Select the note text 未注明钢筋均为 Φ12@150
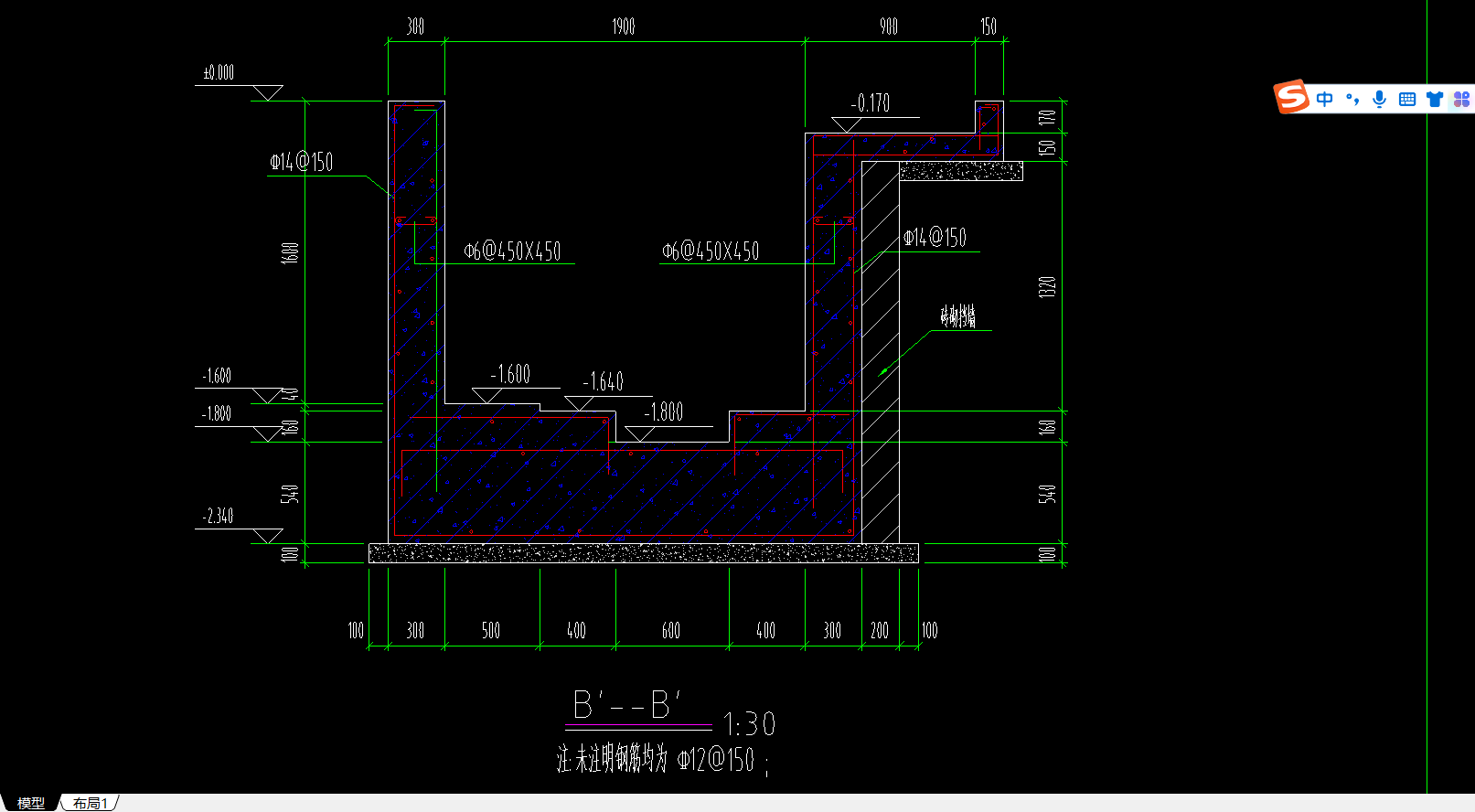The image size is (1475, 812). coord(665,759)
